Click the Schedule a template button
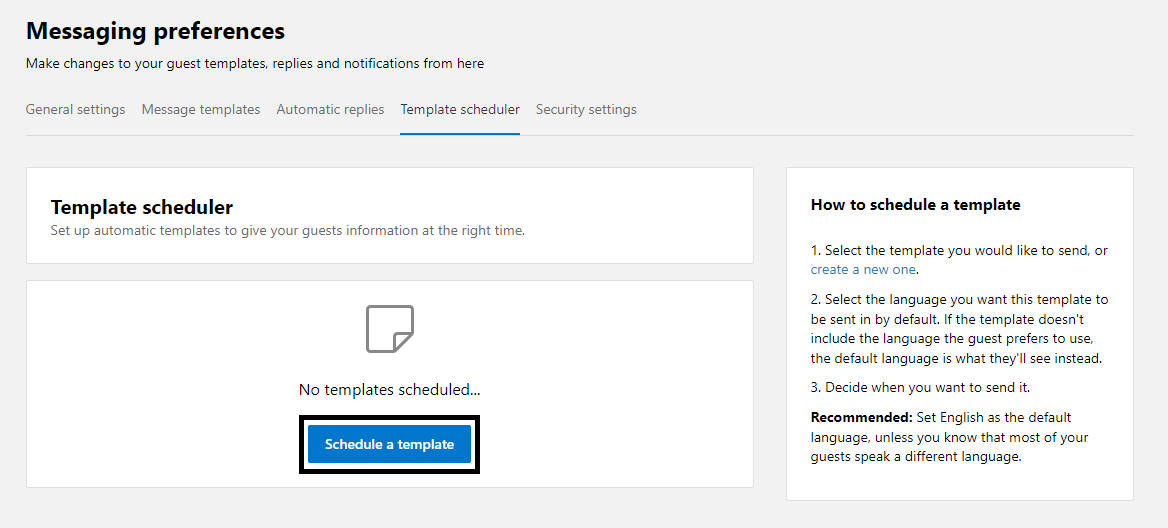This screenshot has width=1168, height=528. click(390, 445)
